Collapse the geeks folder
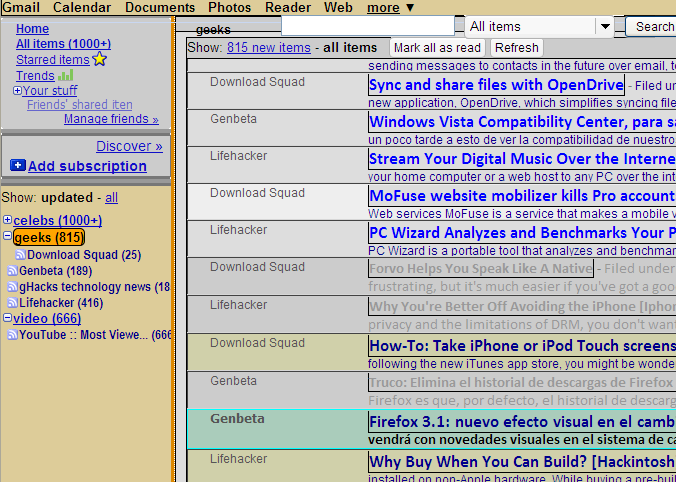 click(7, 236)
